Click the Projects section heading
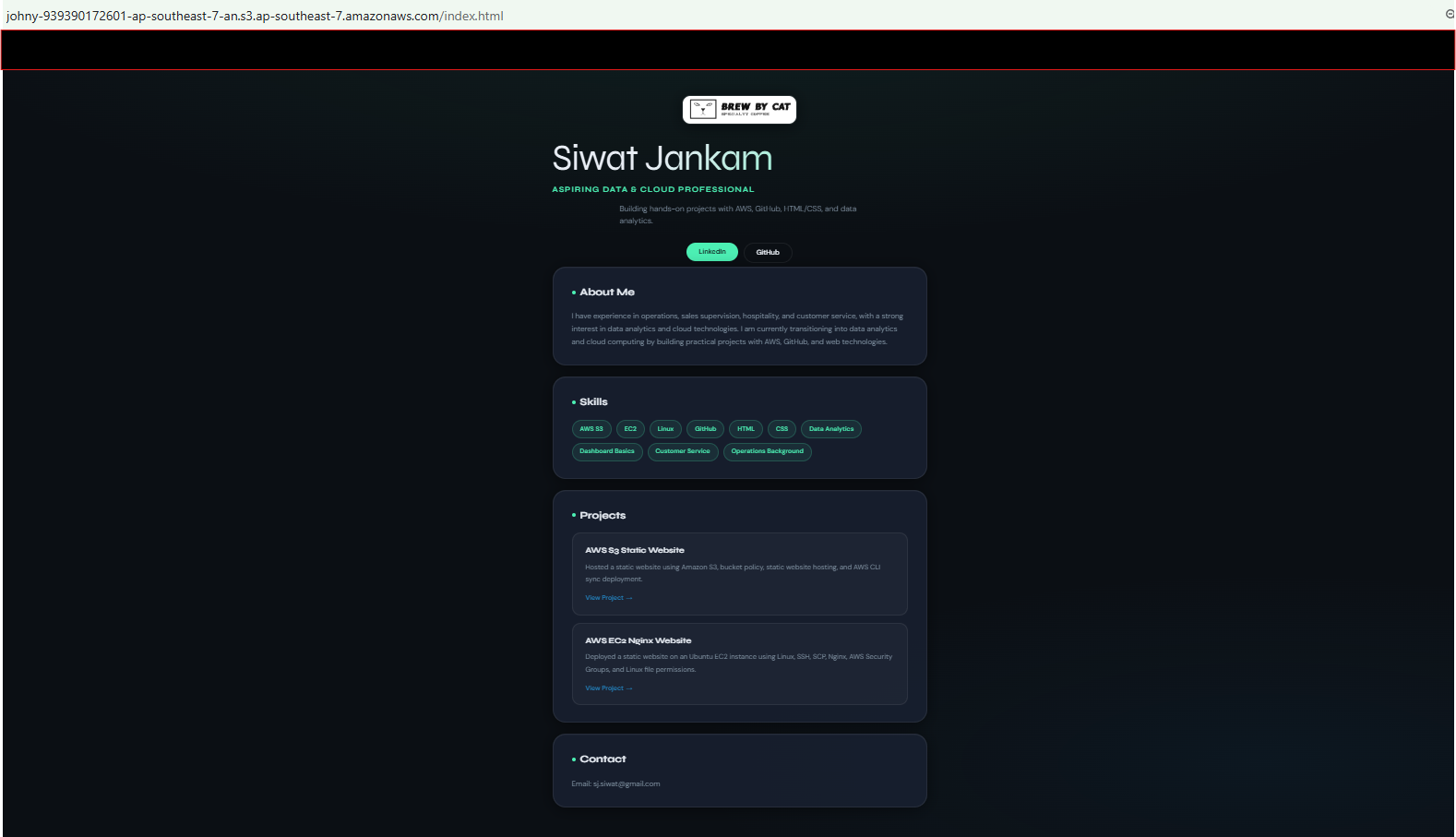Viewport: 1456px width, 837px height. [603, 515]
